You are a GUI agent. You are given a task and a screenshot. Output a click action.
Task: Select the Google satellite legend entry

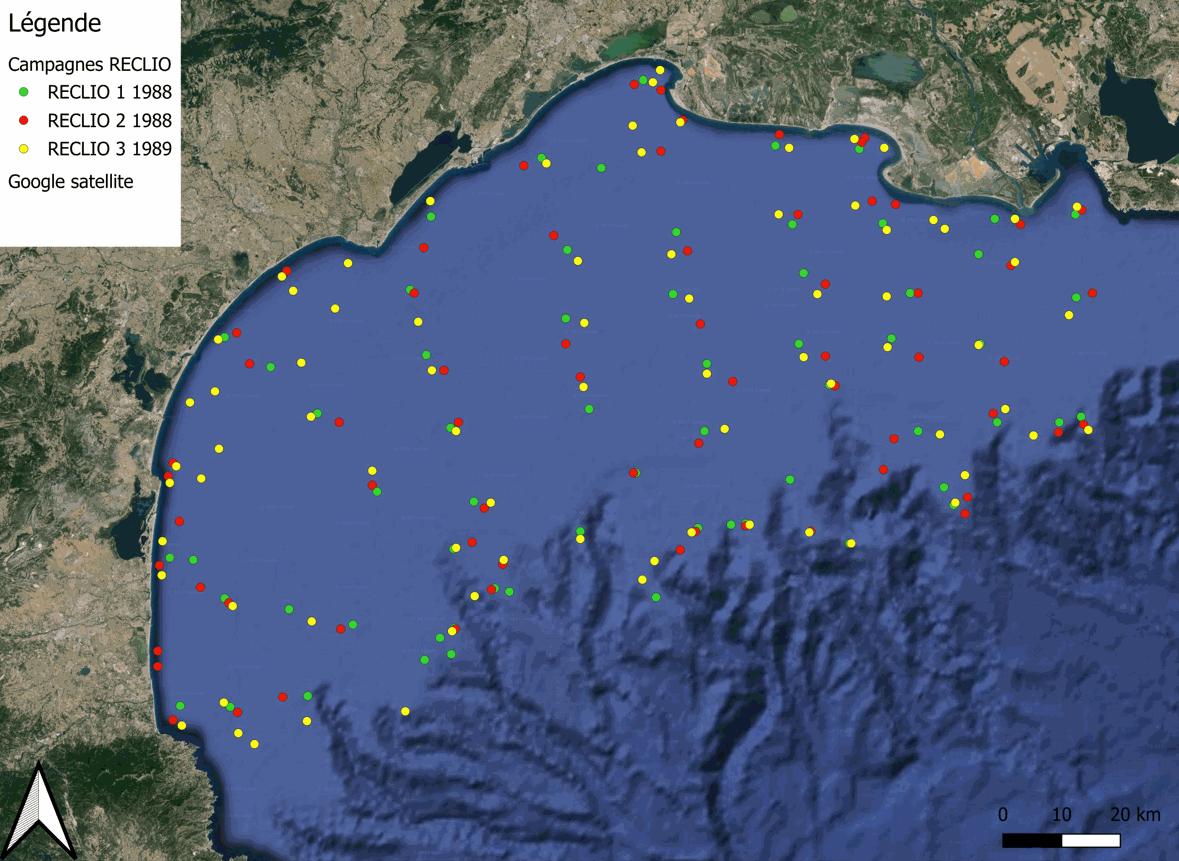[71, 182]
